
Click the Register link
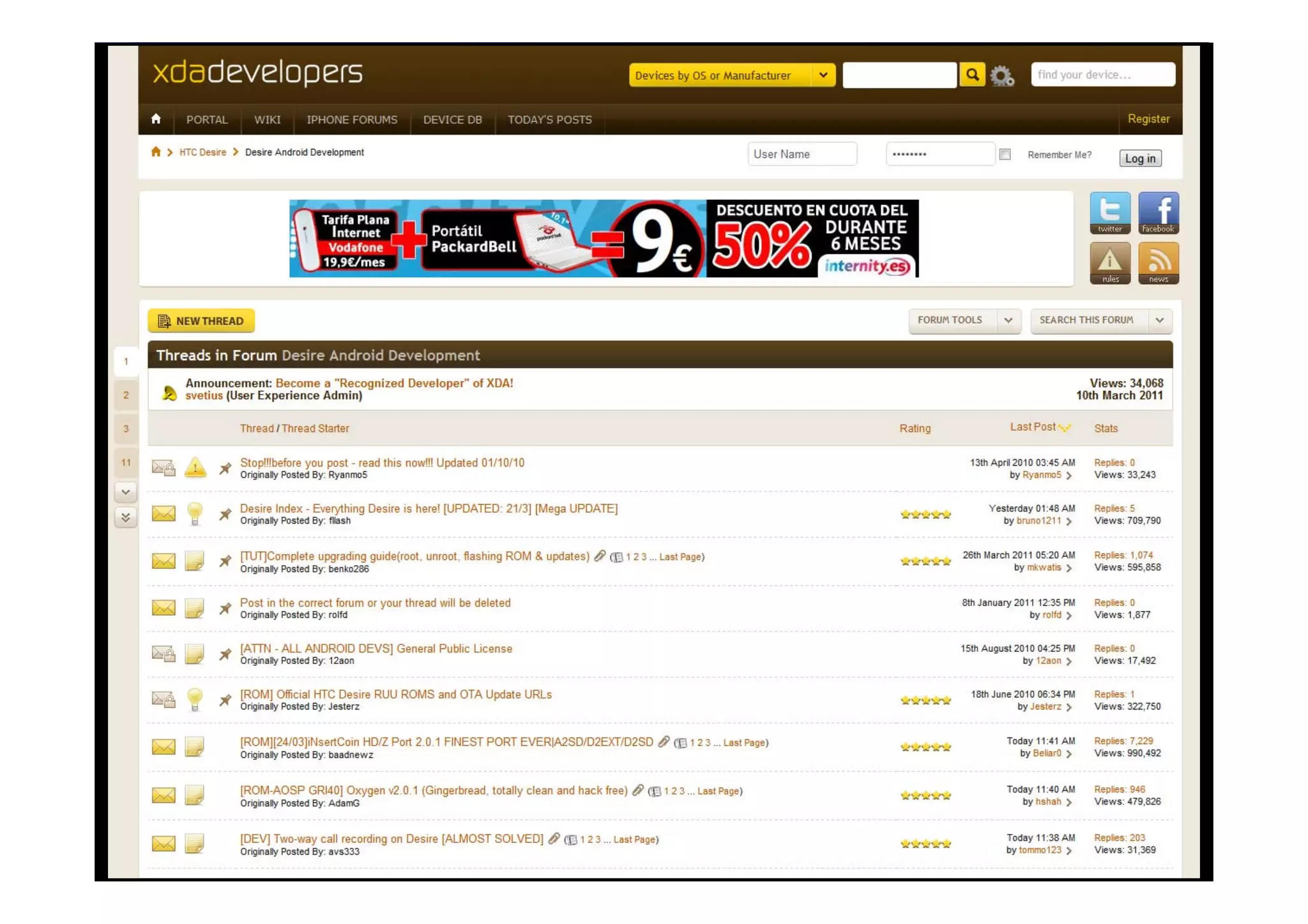click(x=1148, y=119)
